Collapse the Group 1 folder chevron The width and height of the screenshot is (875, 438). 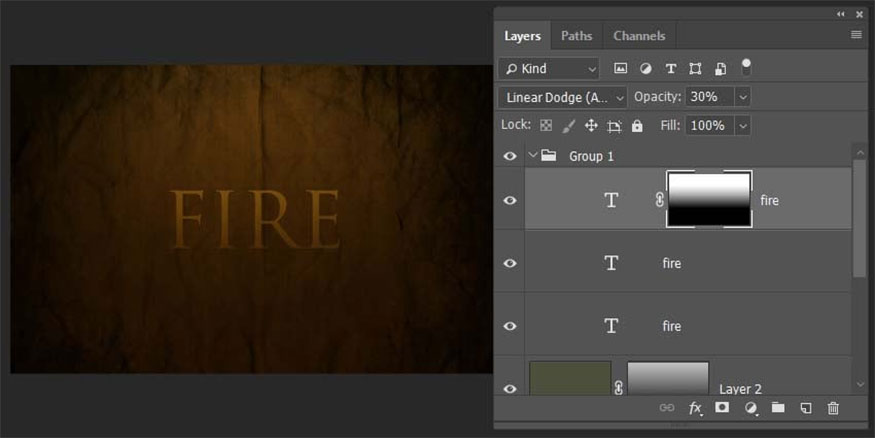click(x=532, y=156)
